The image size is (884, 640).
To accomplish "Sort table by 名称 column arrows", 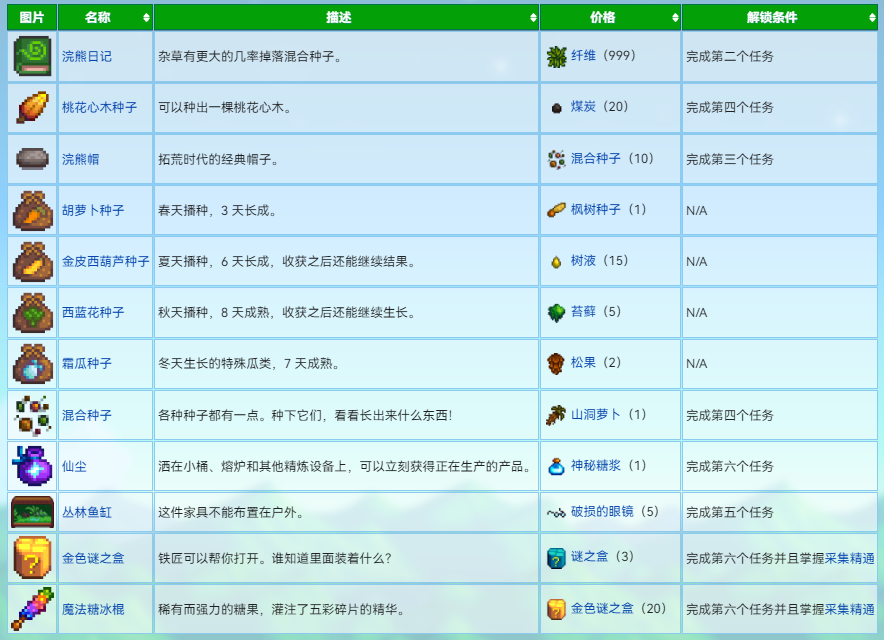I will [146, 17].
